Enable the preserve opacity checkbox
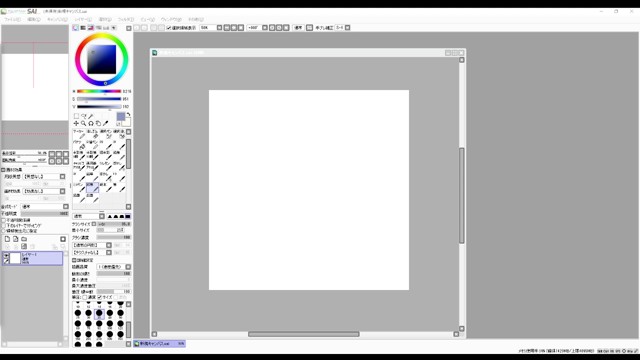Image resolution: width=640 pixels, height=360 pixels. (x=4, y=220)
